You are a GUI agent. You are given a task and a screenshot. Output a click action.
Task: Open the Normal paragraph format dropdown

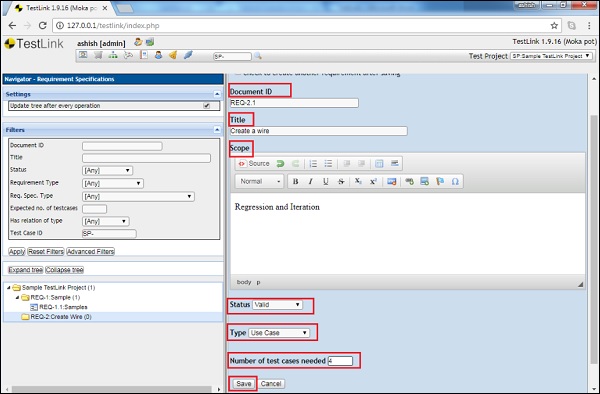260,181
